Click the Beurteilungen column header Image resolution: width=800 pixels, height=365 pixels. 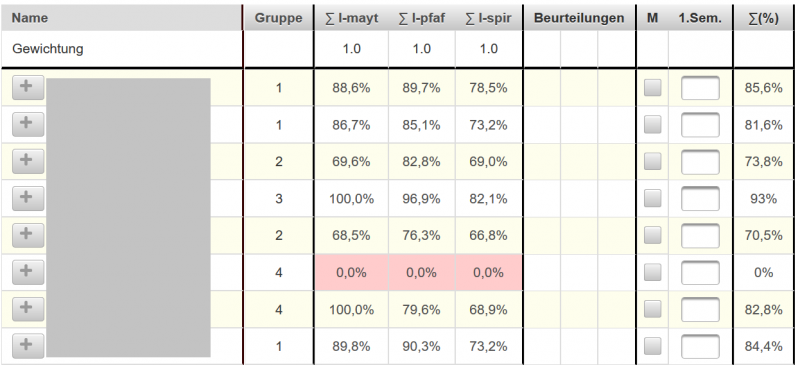pyautogui.click(x=579, y=18)
